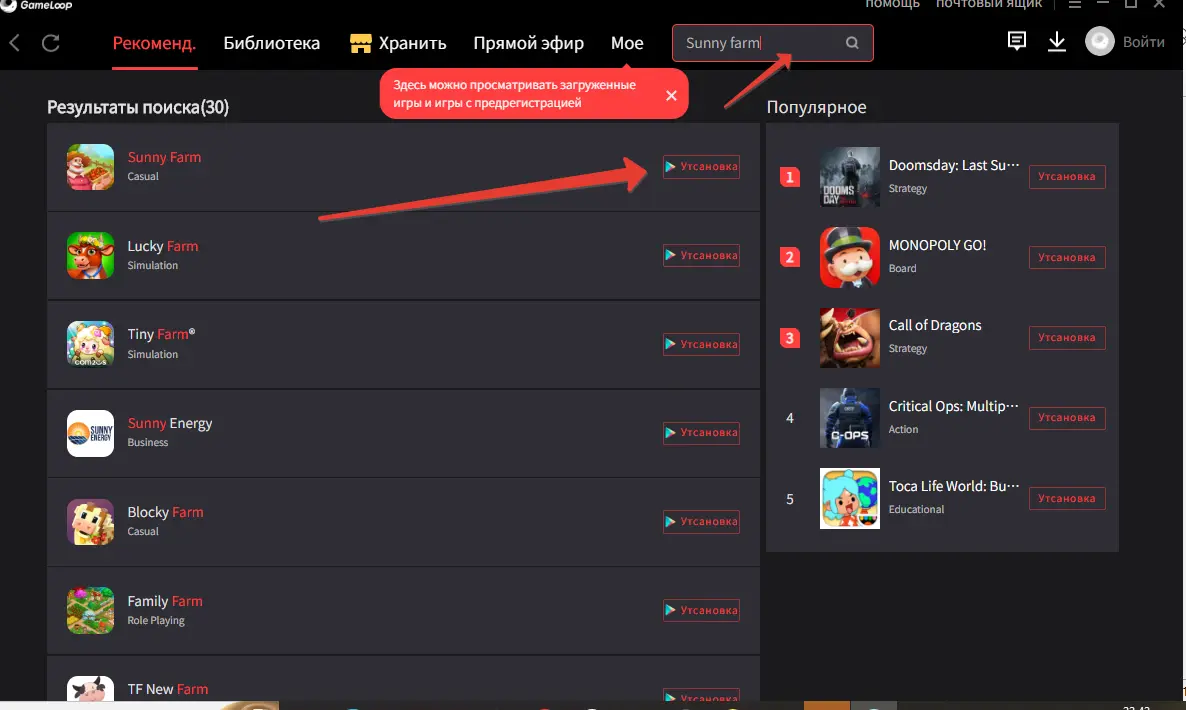1186x710 pixels.
Task: Click the Sunny Energy app icon
Action: [90, 433]
